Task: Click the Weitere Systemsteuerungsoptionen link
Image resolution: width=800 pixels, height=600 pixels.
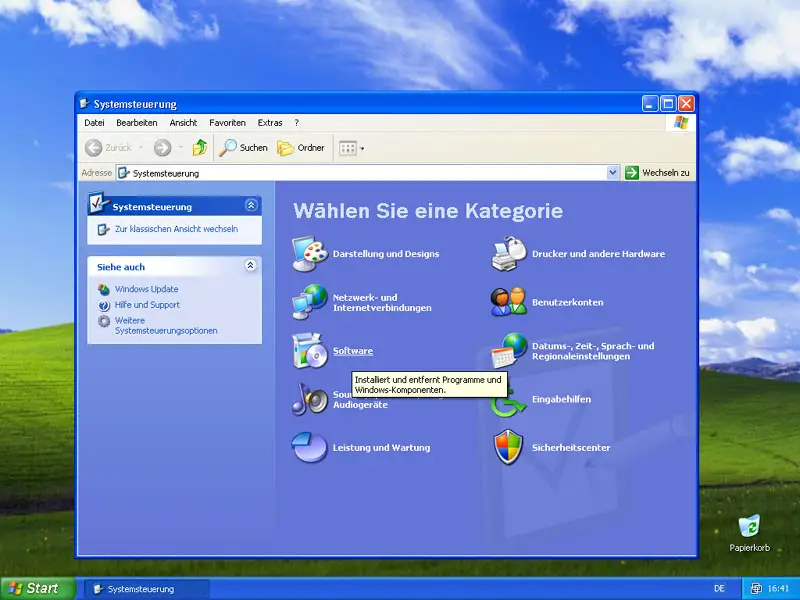Action: tap(166, 326)
